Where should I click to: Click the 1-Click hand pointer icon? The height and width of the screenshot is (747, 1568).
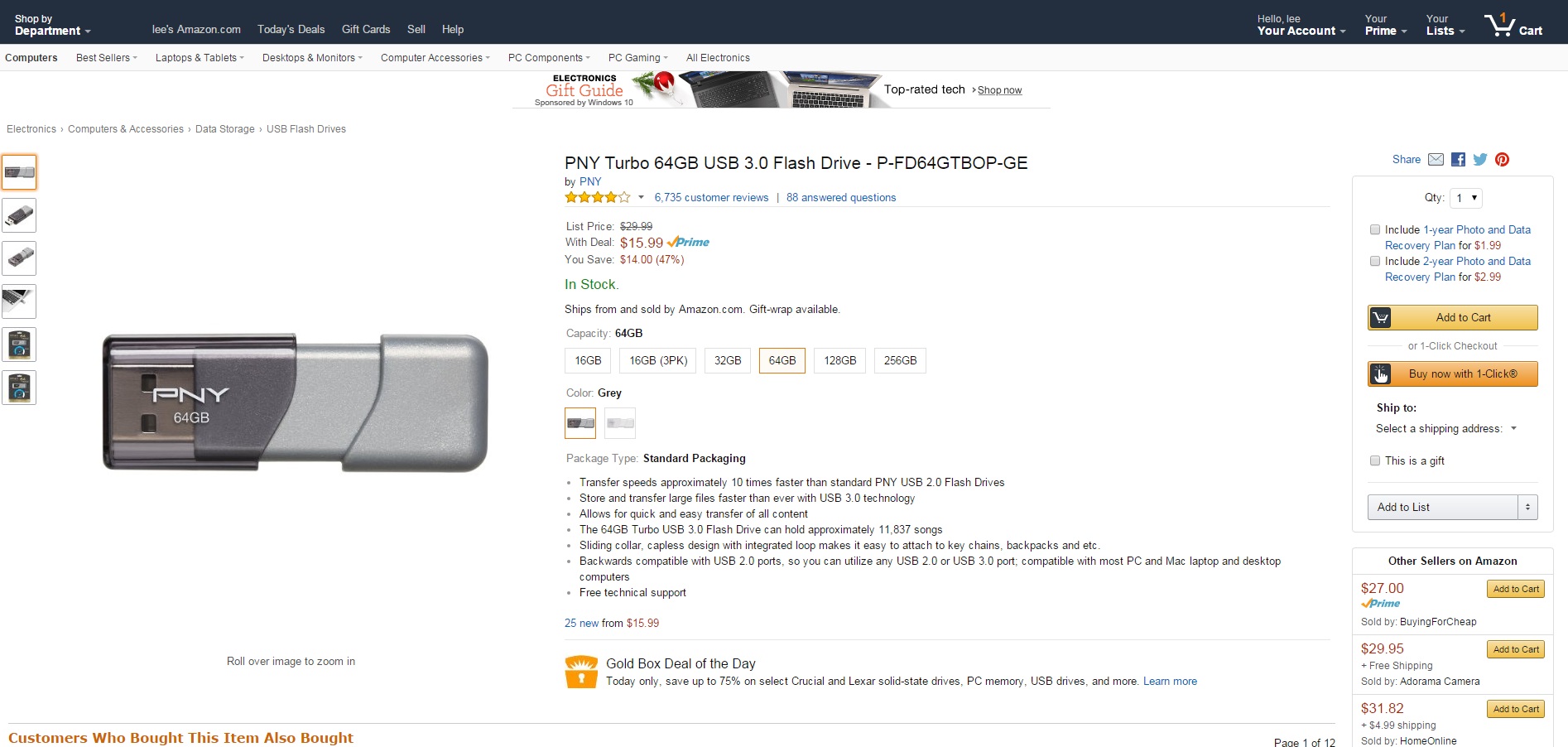coord(1381,374)
